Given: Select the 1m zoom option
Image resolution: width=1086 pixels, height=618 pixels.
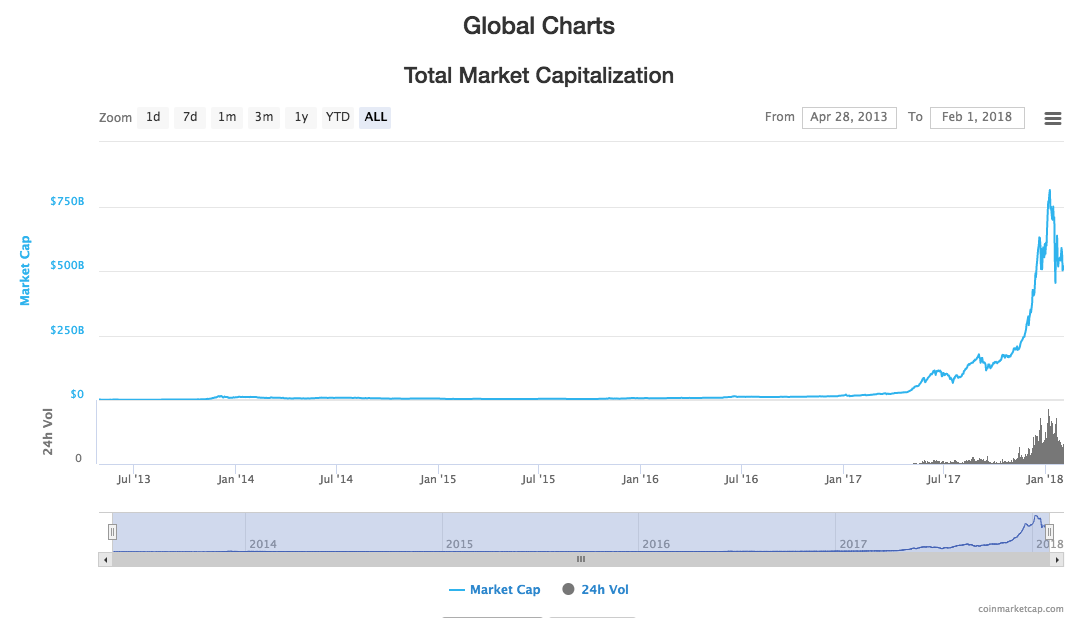Looking at the screenshot, I should coord(227,117).
